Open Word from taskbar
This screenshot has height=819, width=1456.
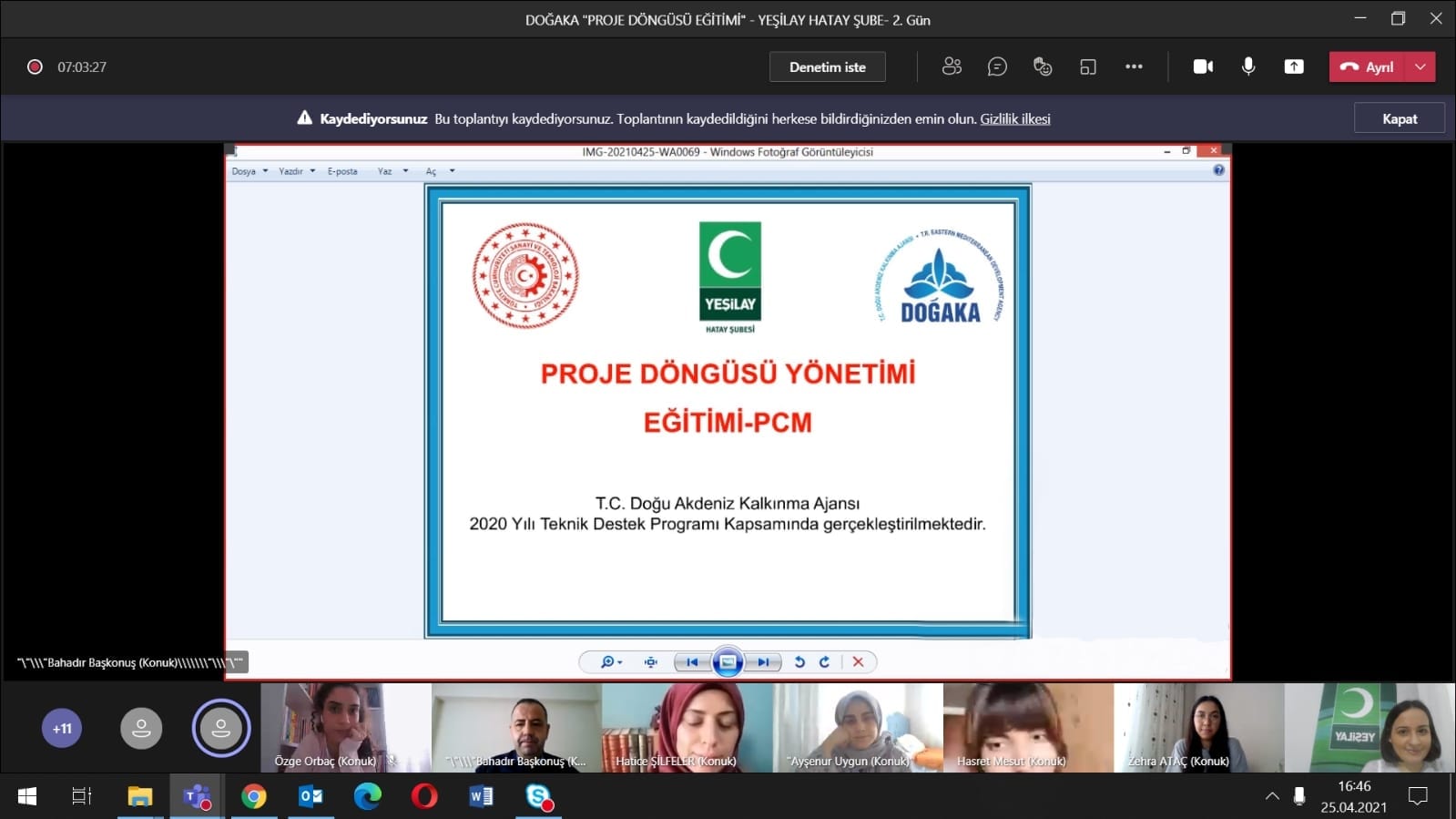point(482,796)
